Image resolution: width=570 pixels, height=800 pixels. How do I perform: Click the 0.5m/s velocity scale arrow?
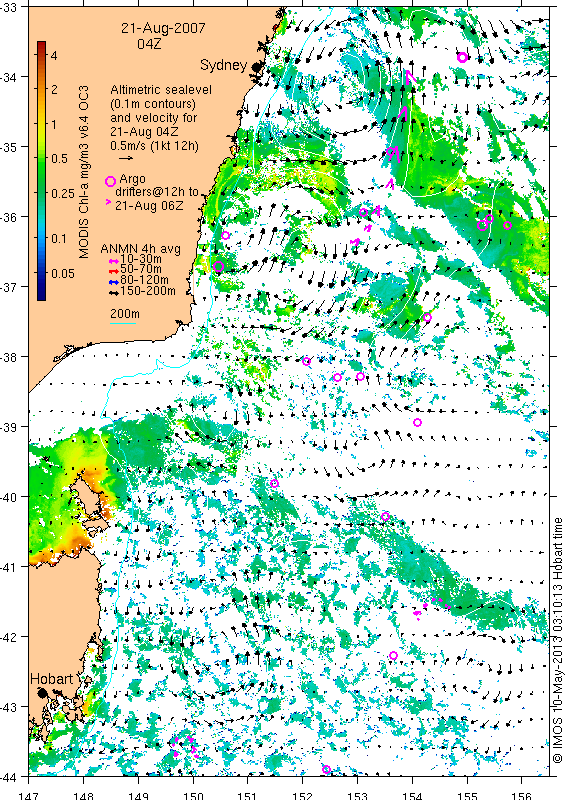click(x=125, y=158)
